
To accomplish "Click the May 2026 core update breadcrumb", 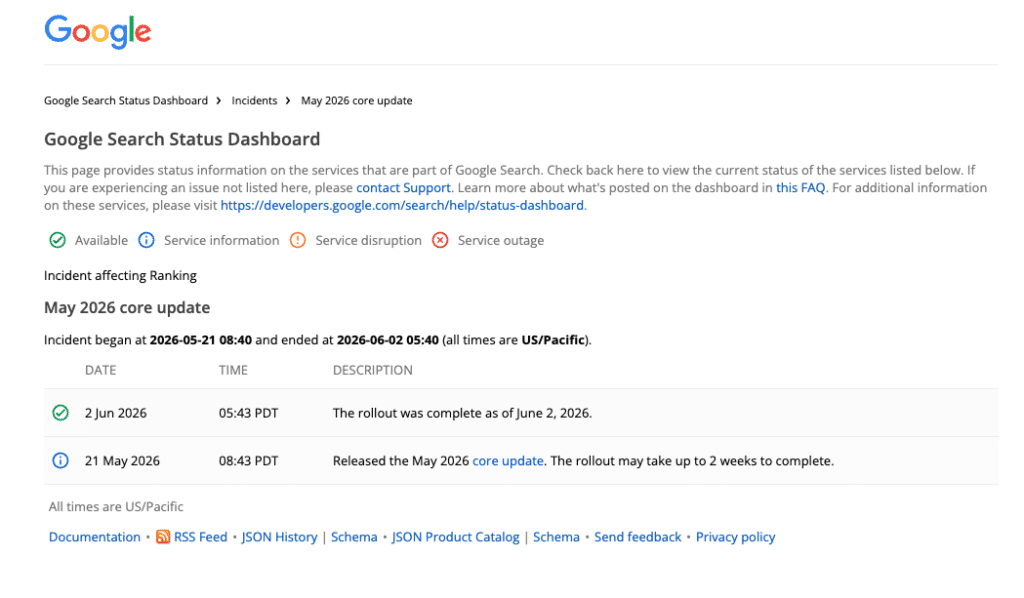I will [357, 101].
